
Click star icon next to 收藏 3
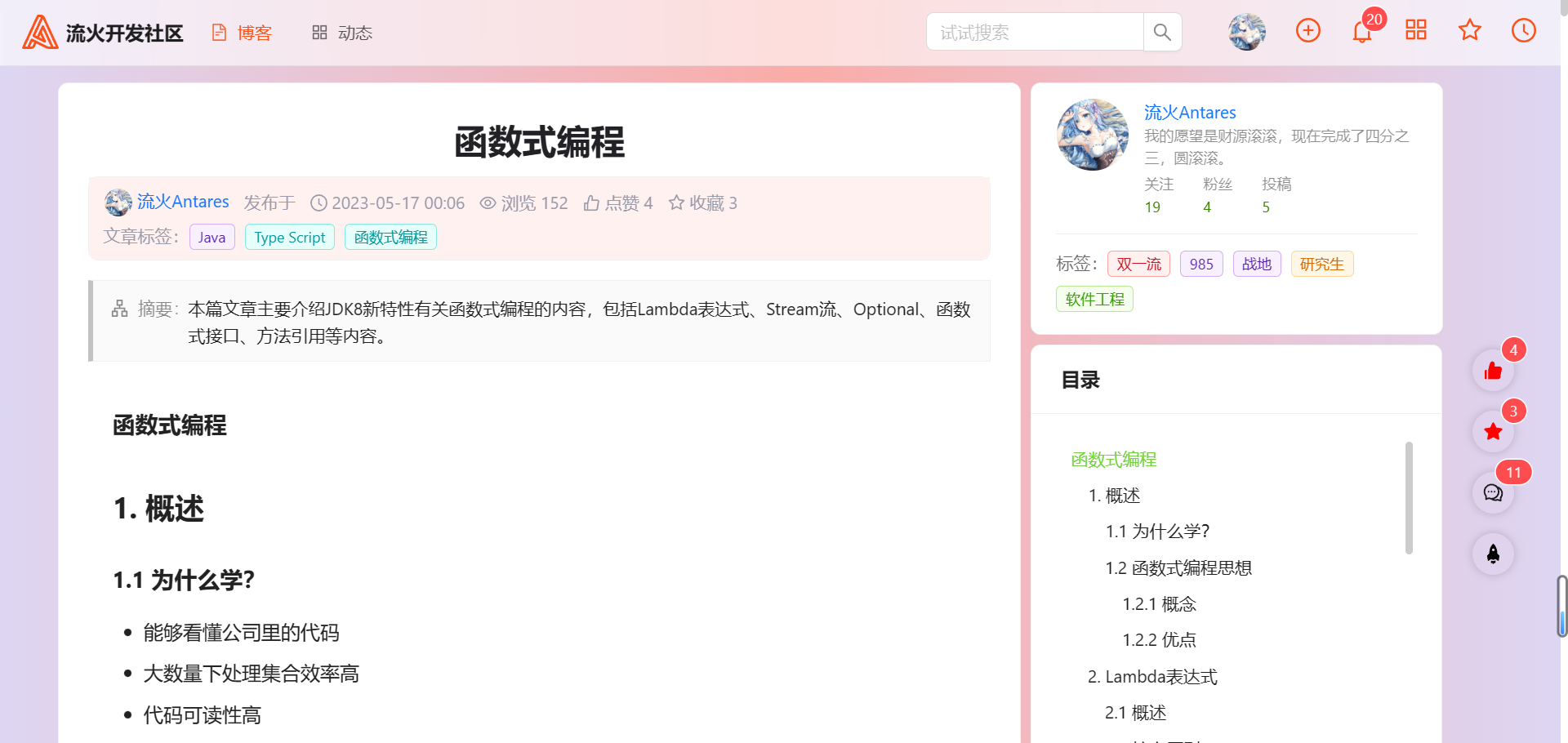[676, 202]
